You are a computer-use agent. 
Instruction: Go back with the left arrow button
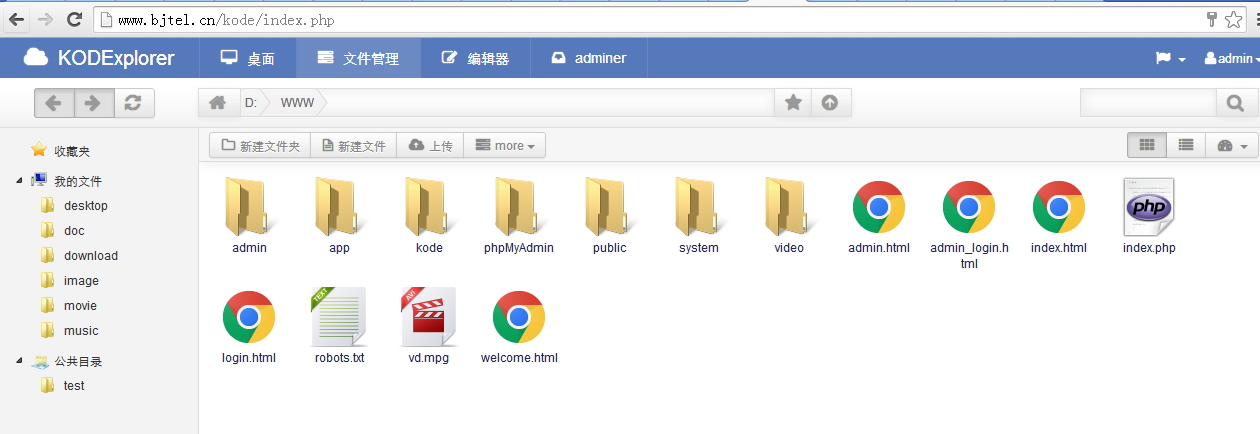coord(54,103)
